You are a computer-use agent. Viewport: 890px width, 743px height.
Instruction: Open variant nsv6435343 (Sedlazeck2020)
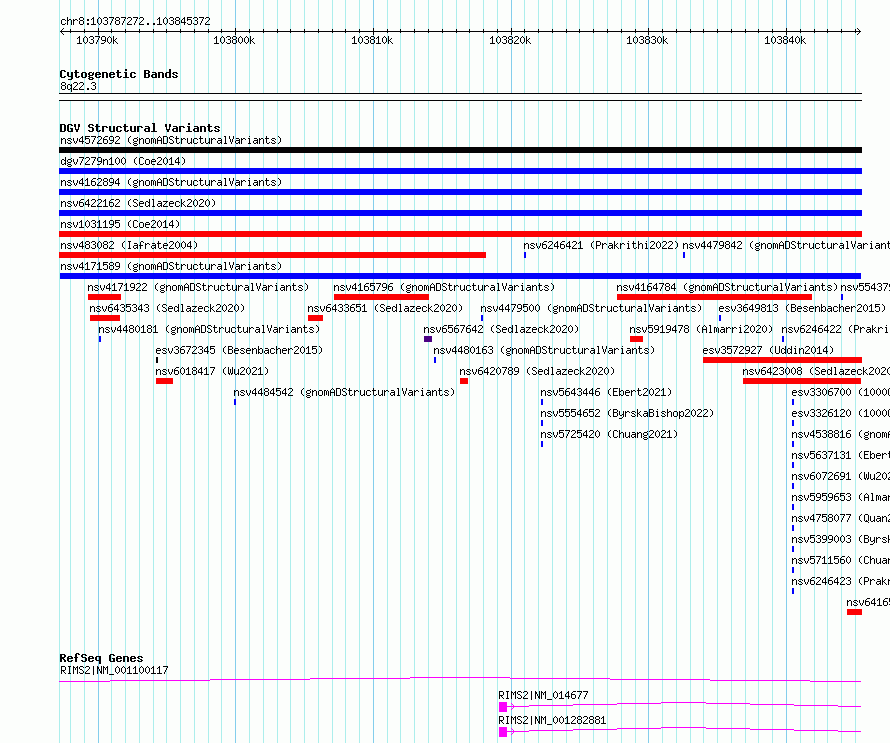coord(167,308)
